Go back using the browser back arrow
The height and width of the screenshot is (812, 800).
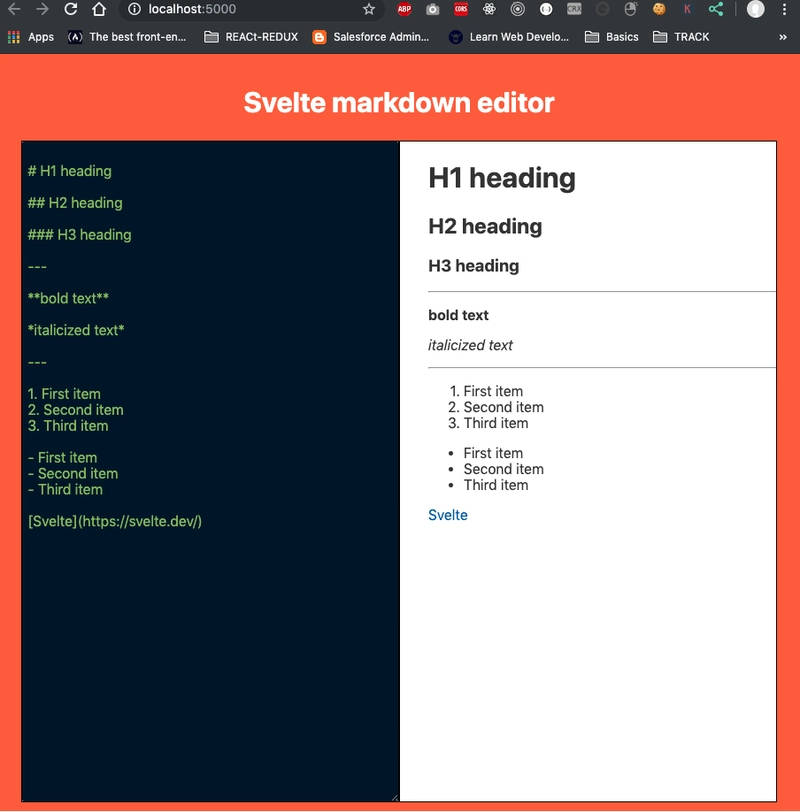tap(14, 9)
